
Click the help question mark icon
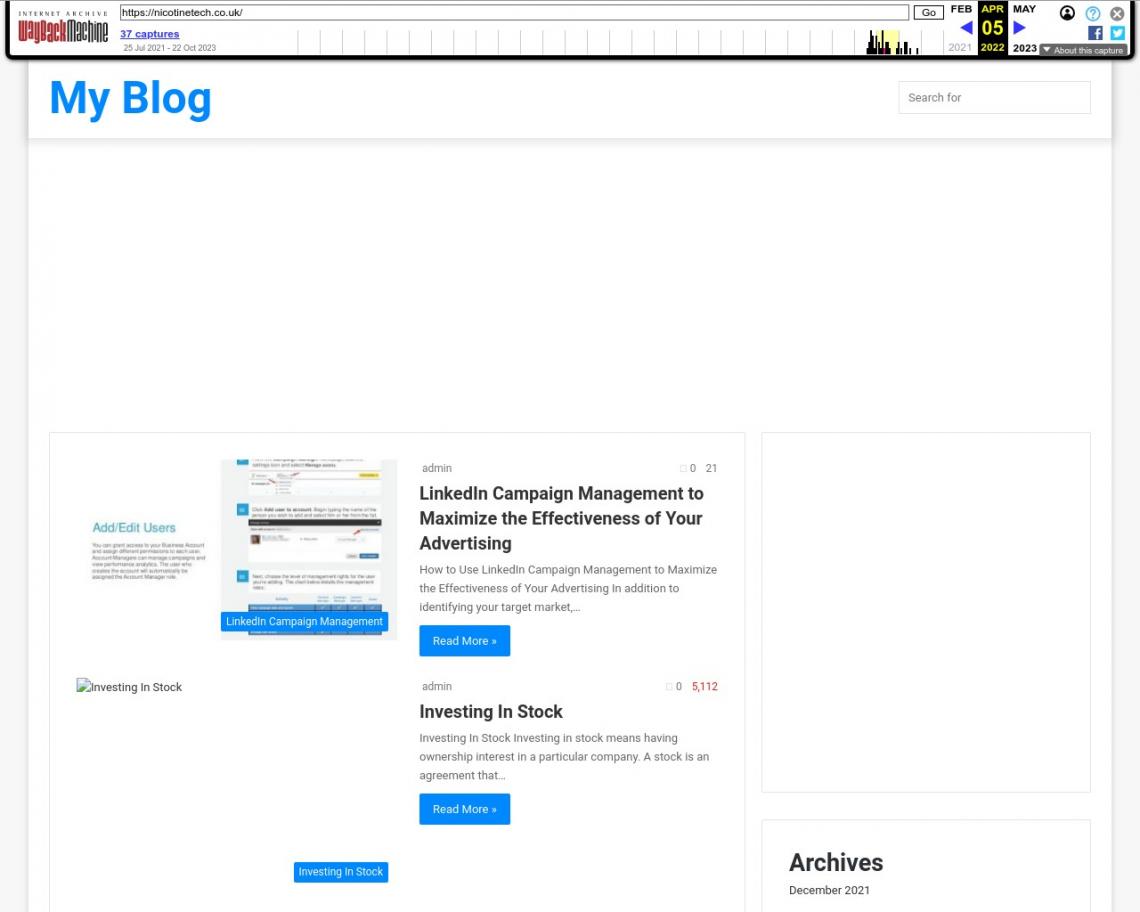coord(1093,13)
